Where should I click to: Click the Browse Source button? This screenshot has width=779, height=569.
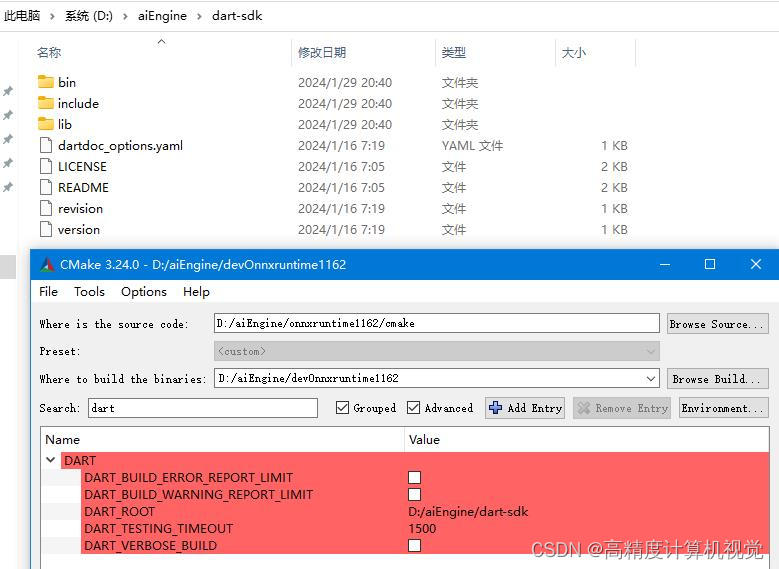pos(717,324)
